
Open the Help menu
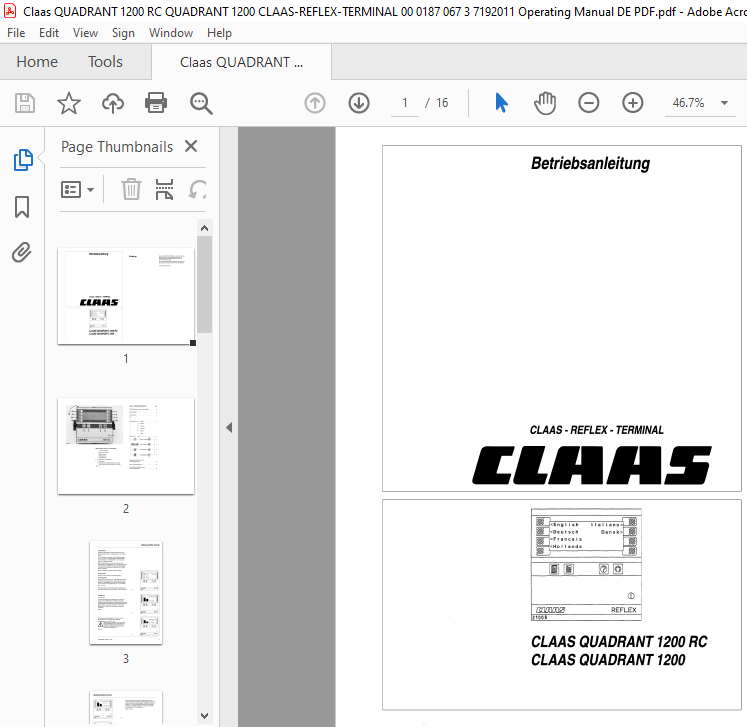(219, 33)
